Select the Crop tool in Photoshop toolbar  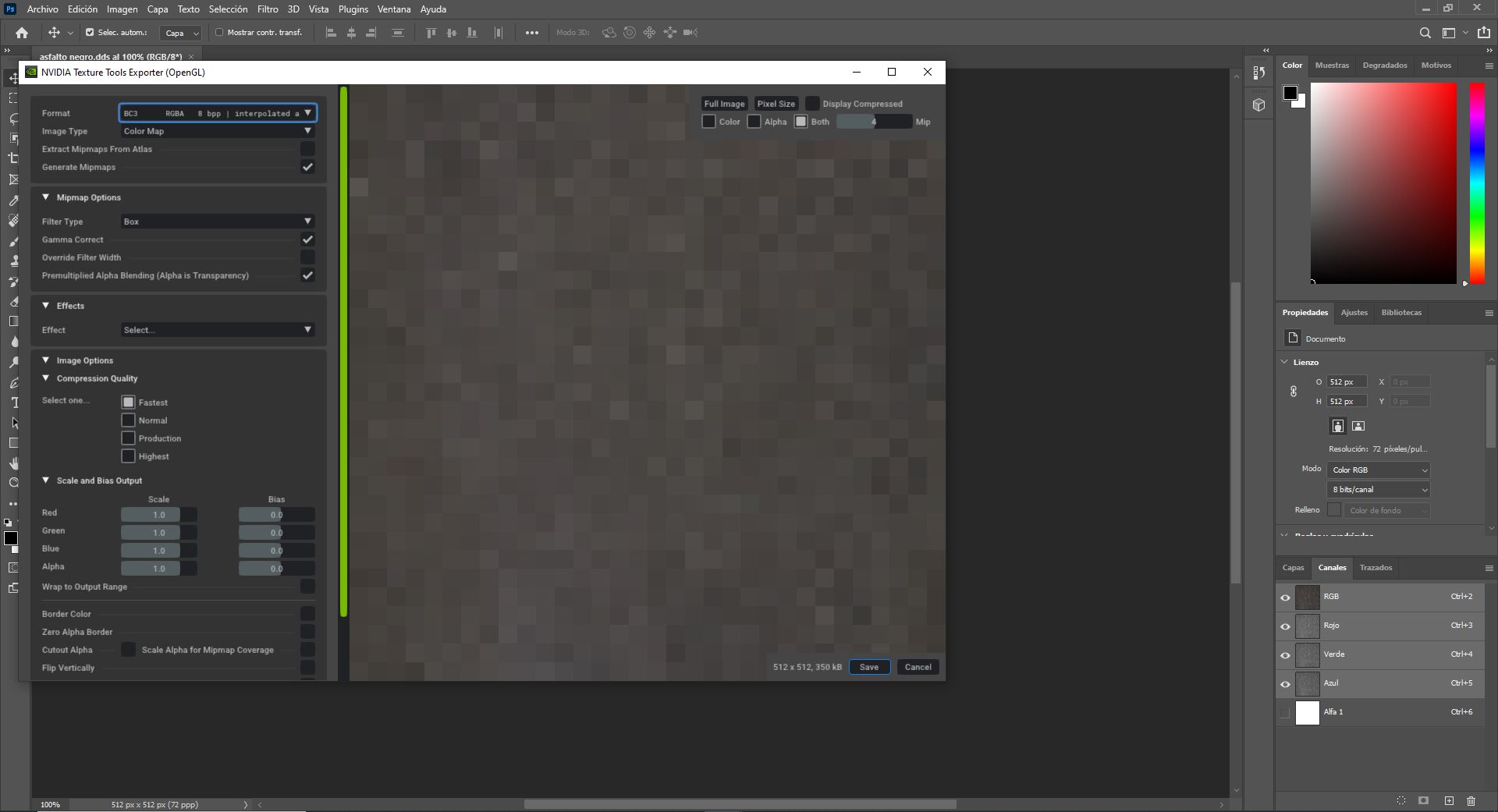click(14, 158)
